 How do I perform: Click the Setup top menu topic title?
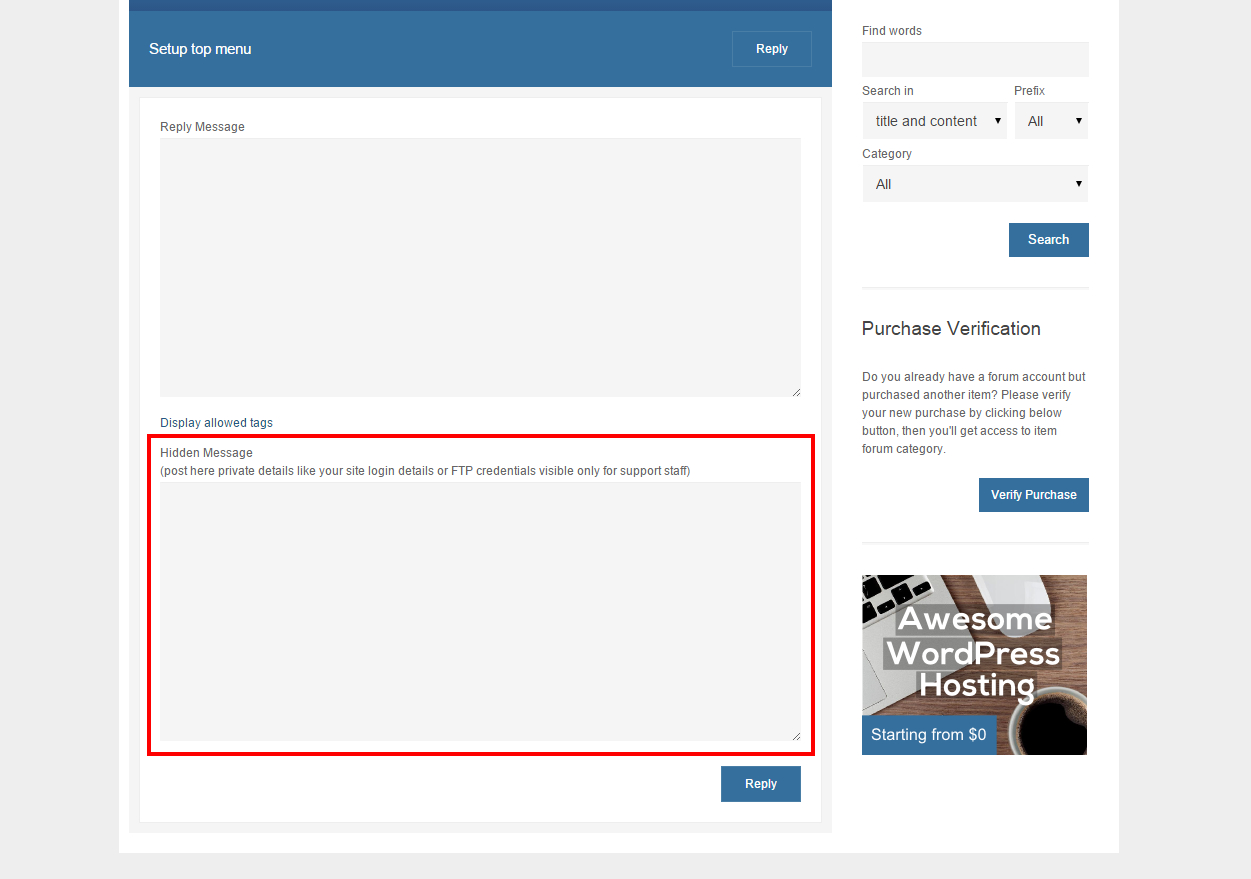point(200,49)
